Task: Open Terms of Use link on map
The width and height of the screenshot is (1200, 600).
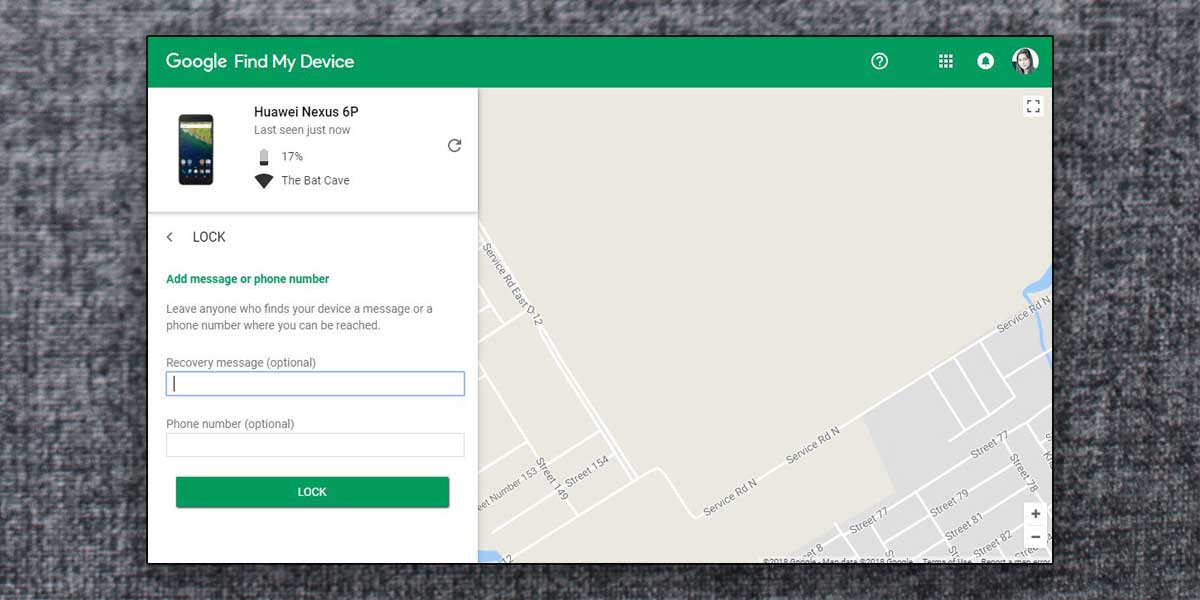Action: 947,561
